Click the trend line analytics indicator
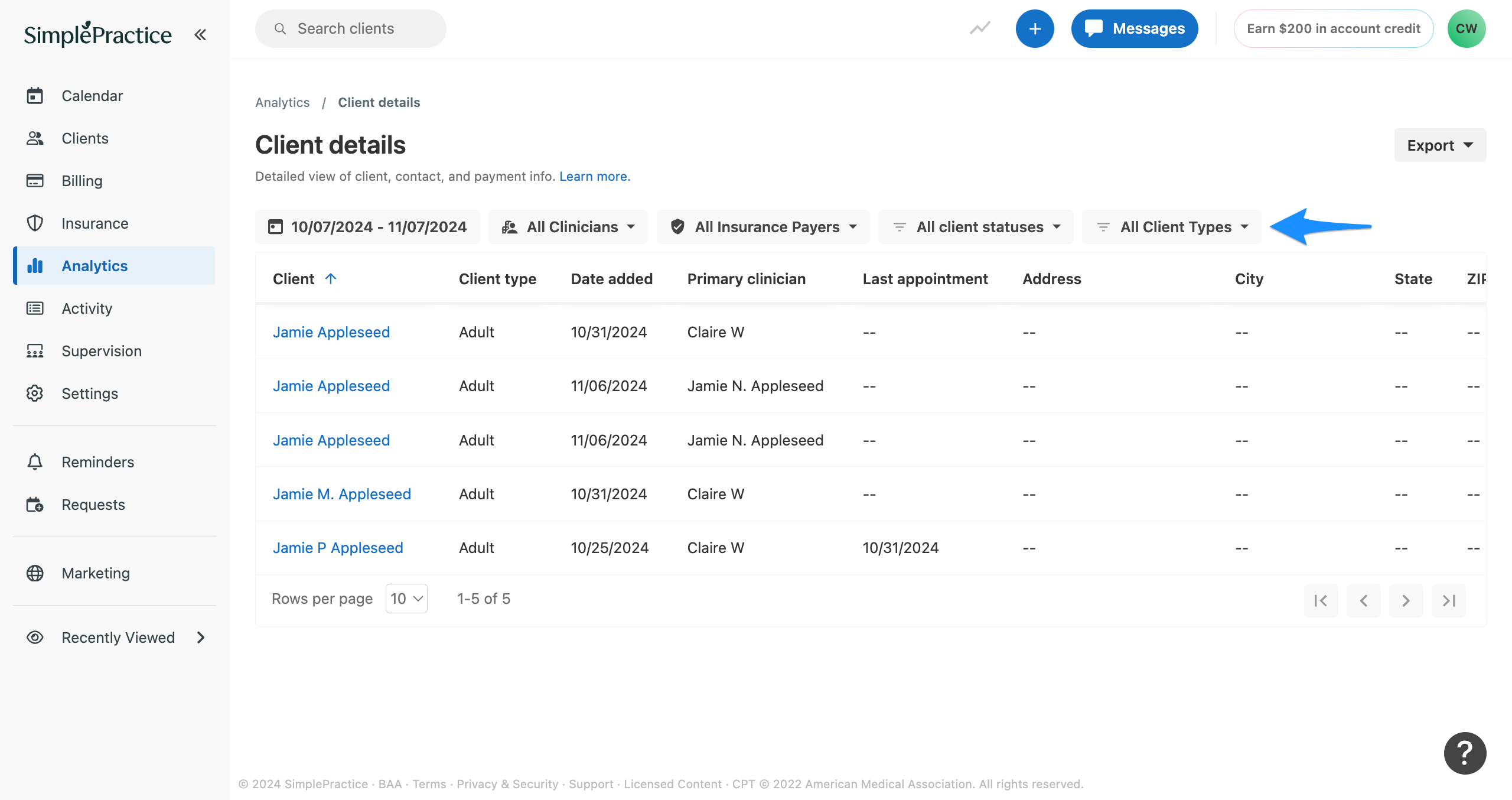The width and height of the screenshot is (1512, 800). [x=980, y=28]
